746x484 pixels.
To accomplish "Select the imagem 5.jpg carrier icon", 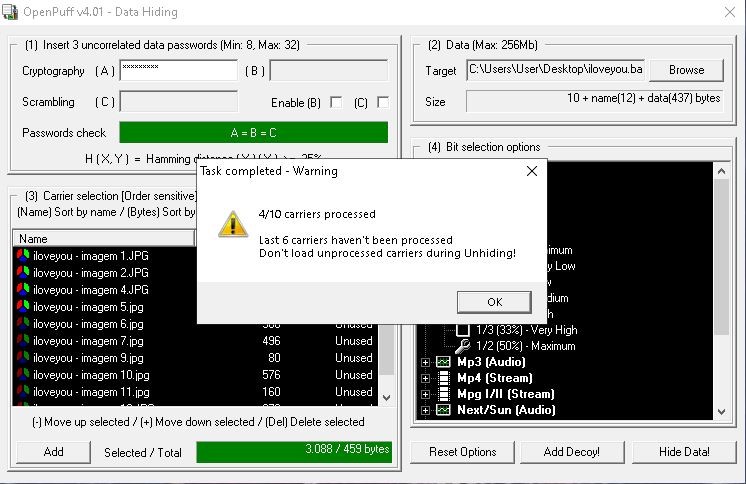I will (24, 307).
